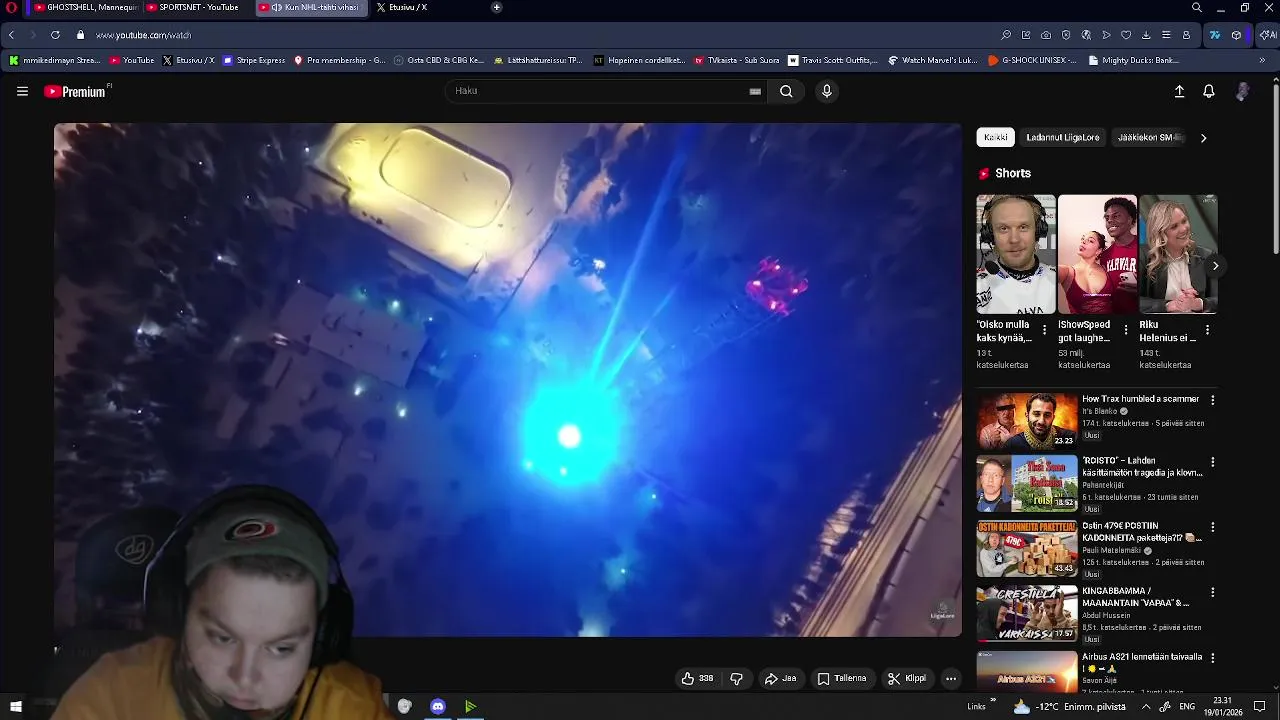
Task: Open the Windows notification center icon
Action: pos(1260,707)
